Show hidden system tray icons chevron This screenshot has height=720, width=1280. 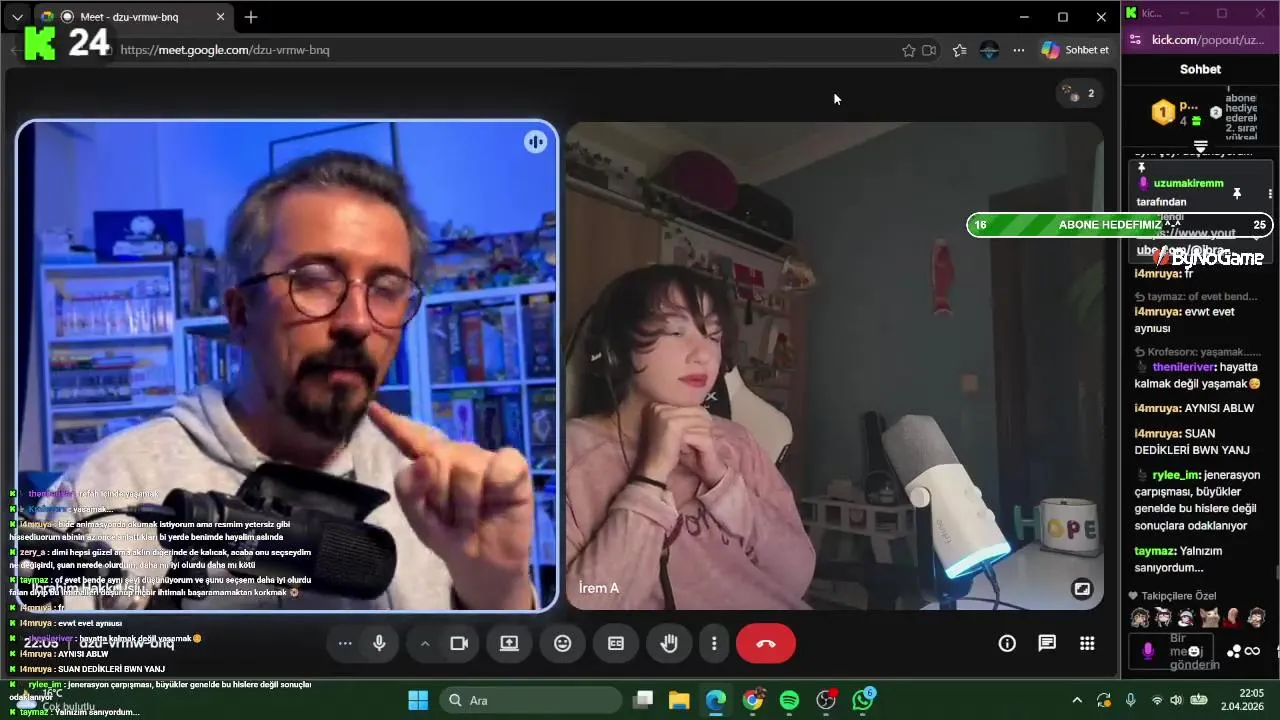coord(1077,700)
